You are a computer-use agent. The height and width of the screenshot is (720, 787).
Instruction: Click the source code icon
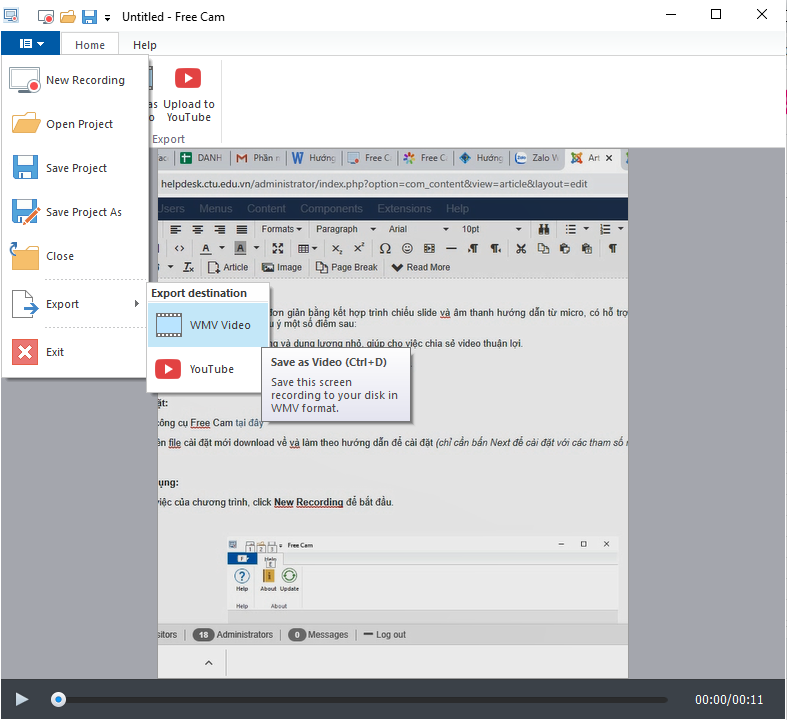pyautogui.click(x=179, y=248)
